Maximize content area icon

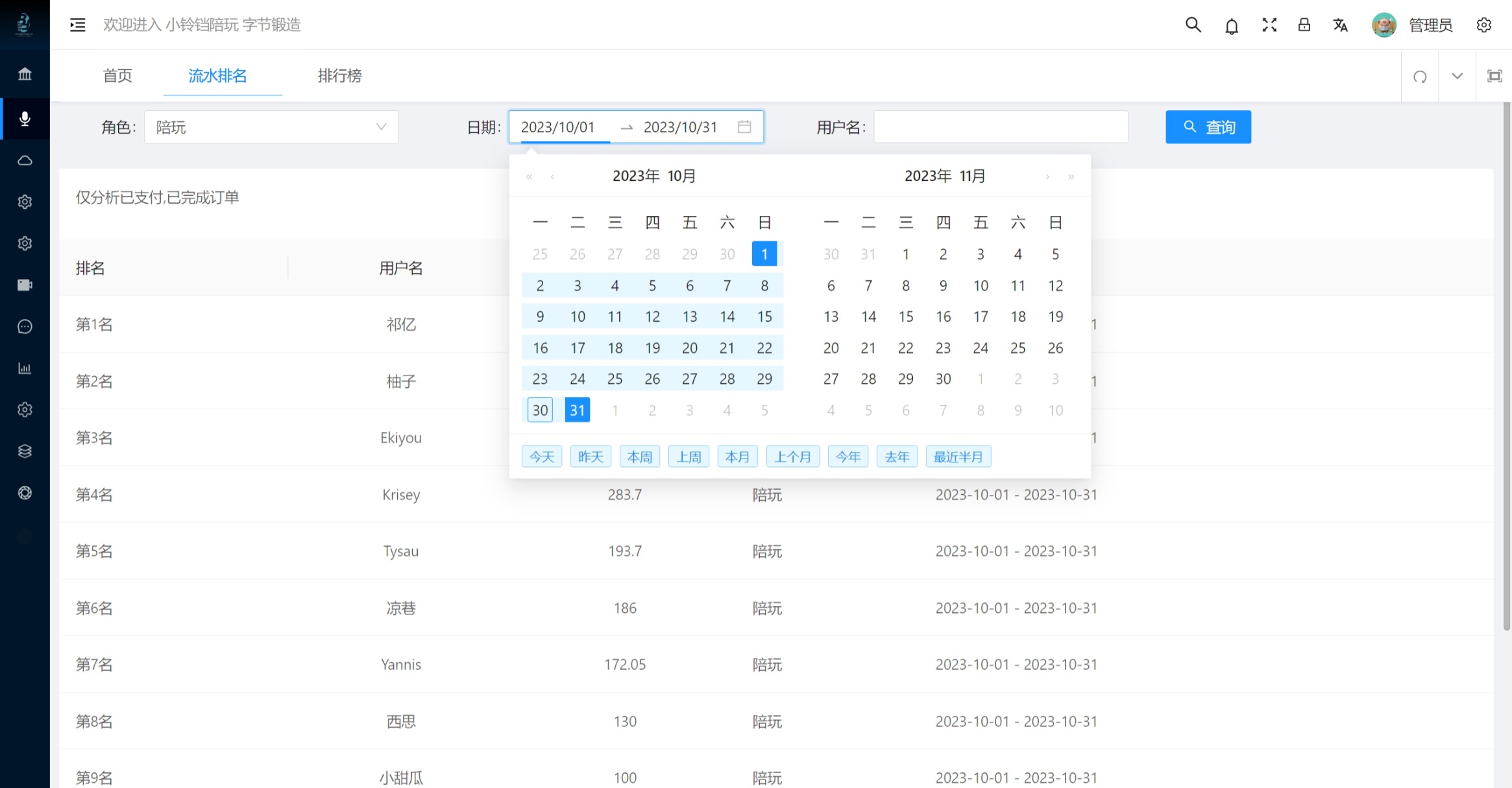tap(1494, 76)
